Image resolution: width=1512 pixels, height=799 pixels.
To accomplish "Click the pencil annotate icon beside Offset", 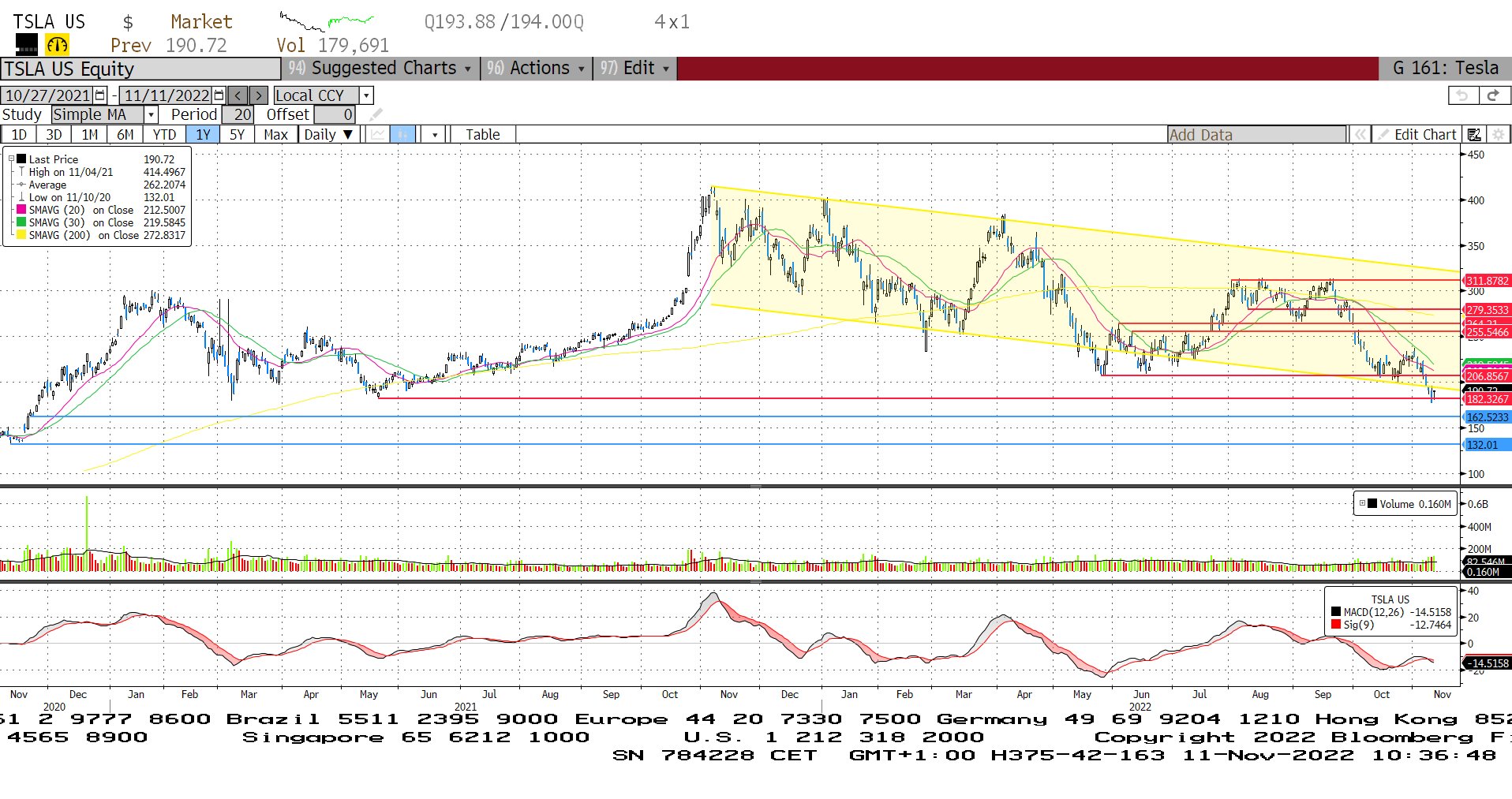I will coord(376,115).
